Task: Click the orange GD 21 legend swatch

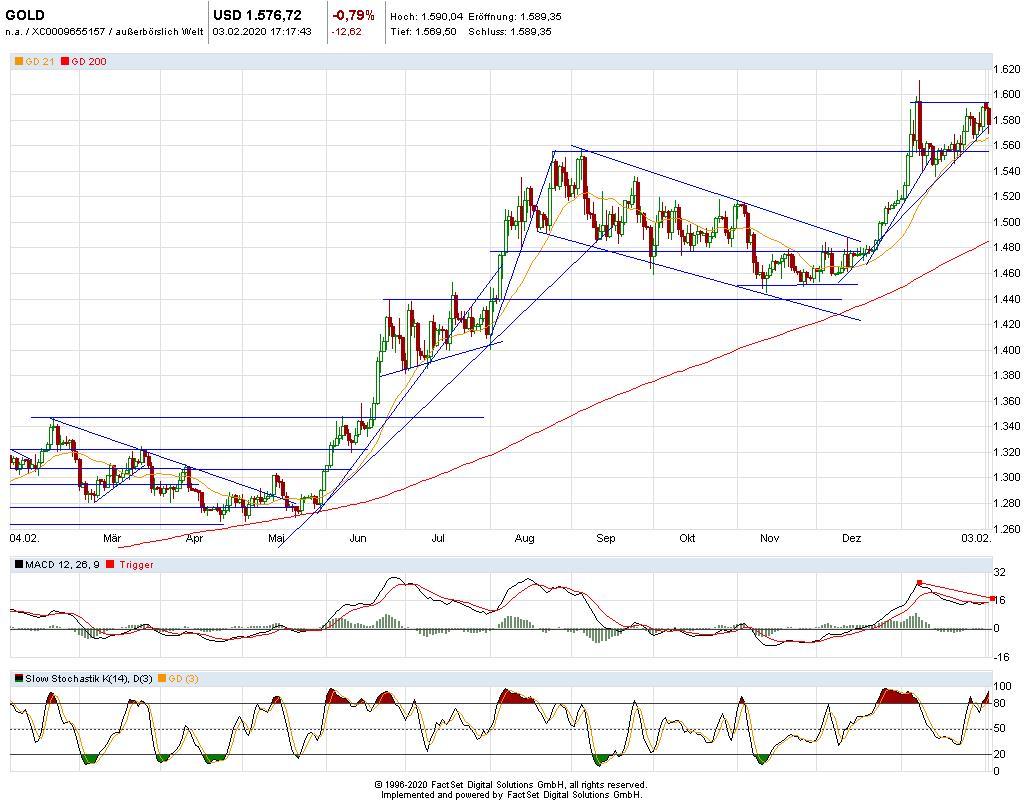Action: 18,62
